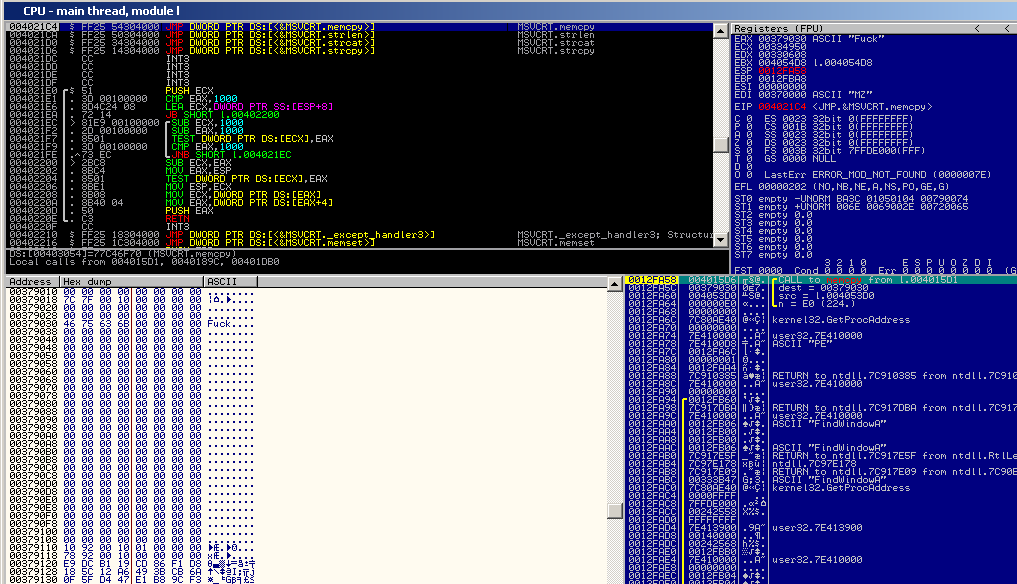The width and height of the screenshot is (1017, 584).
Task: Toggle the Carry (C) flag value
Action: pos(746,118)
